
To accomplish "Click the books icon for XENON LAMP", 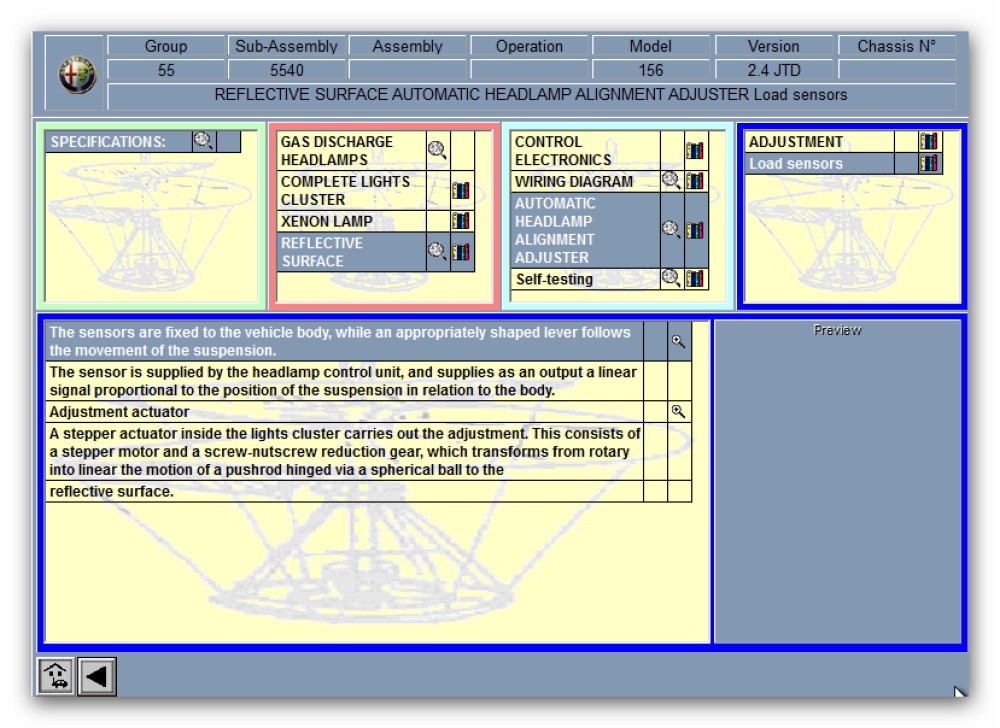I will tap(461, 221).
